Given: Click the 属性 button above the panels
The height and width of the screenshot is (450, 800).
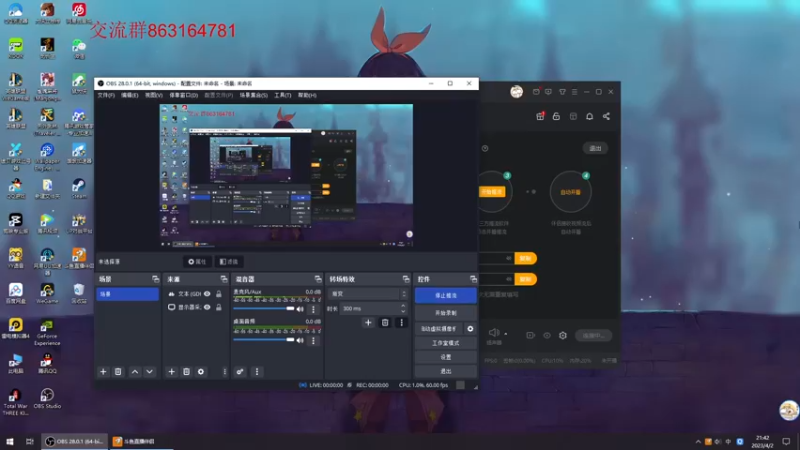Looking at the screenshot, I should 197,262.
